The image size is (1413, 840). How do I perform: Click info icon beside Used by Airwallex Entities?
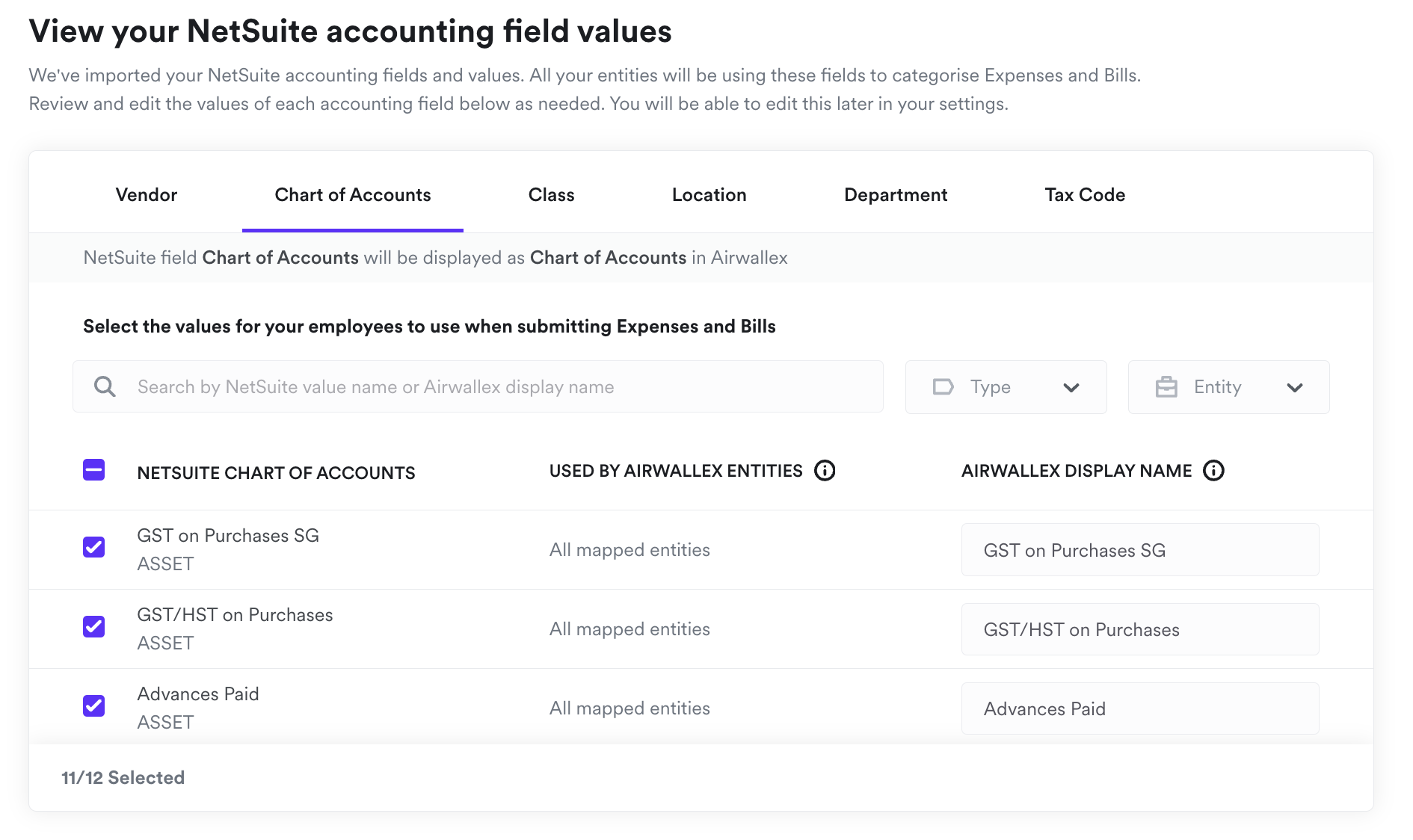tap(825, 471)
